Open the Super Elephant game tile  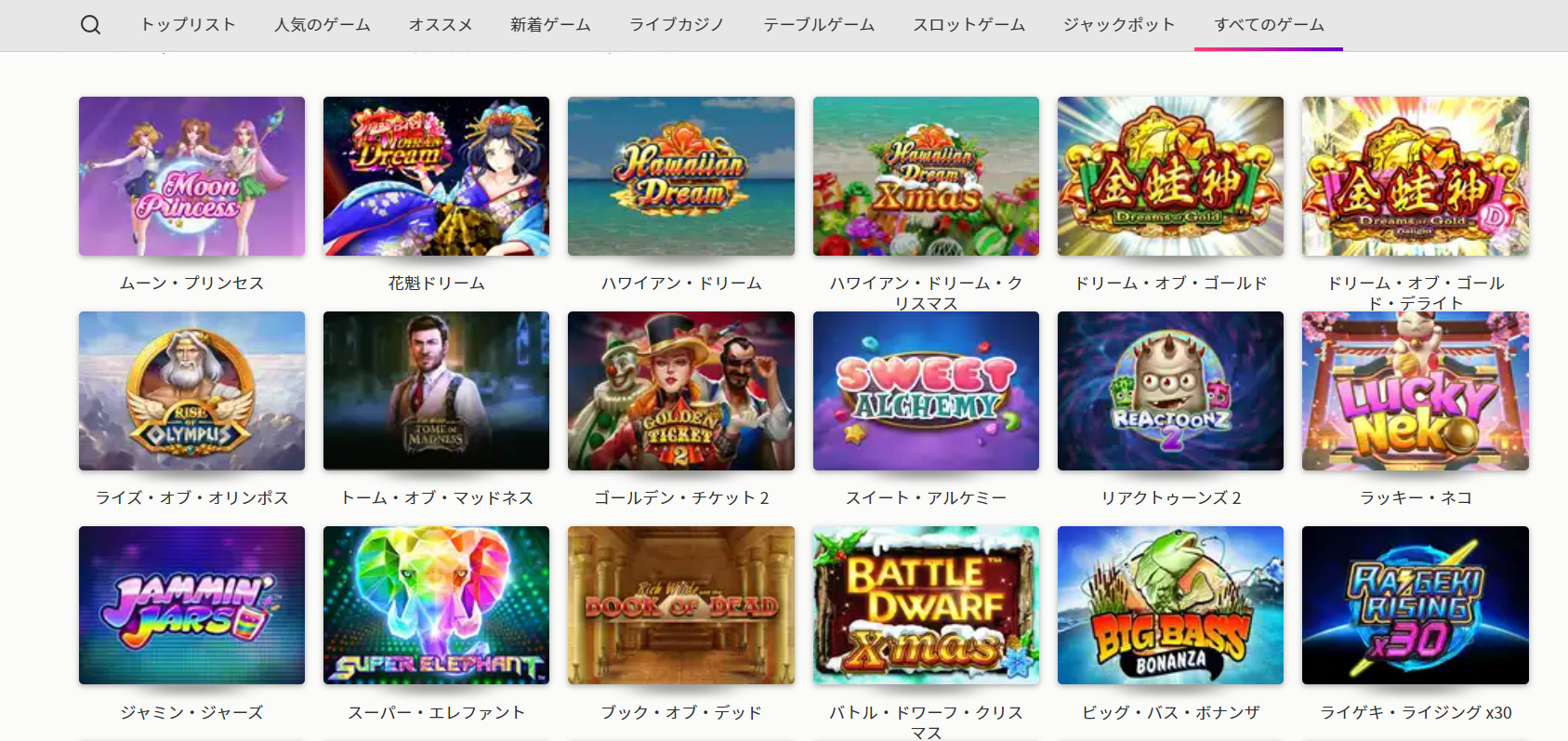(x=436, y=605)
